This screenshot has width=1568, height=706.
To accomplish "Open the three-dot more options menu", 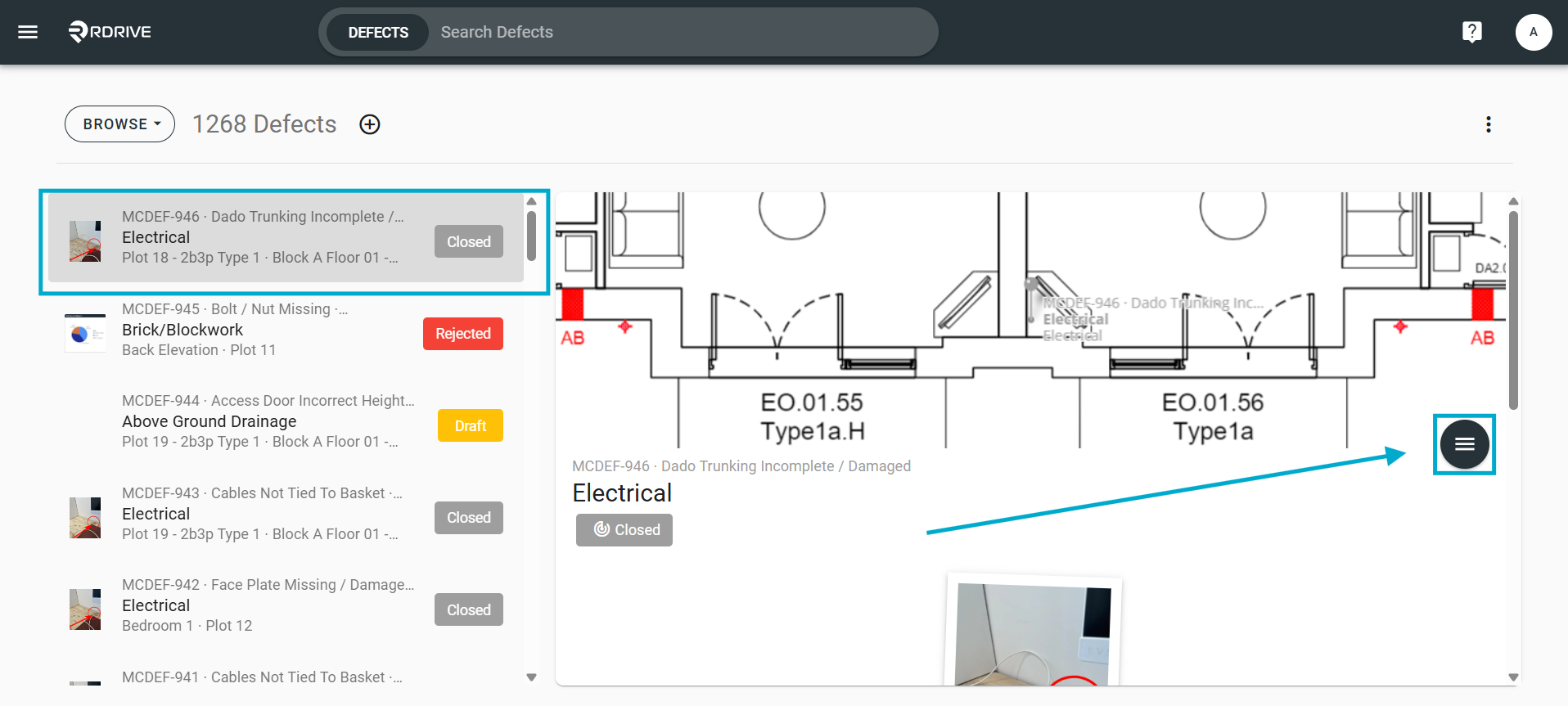I will point(1488,124).
